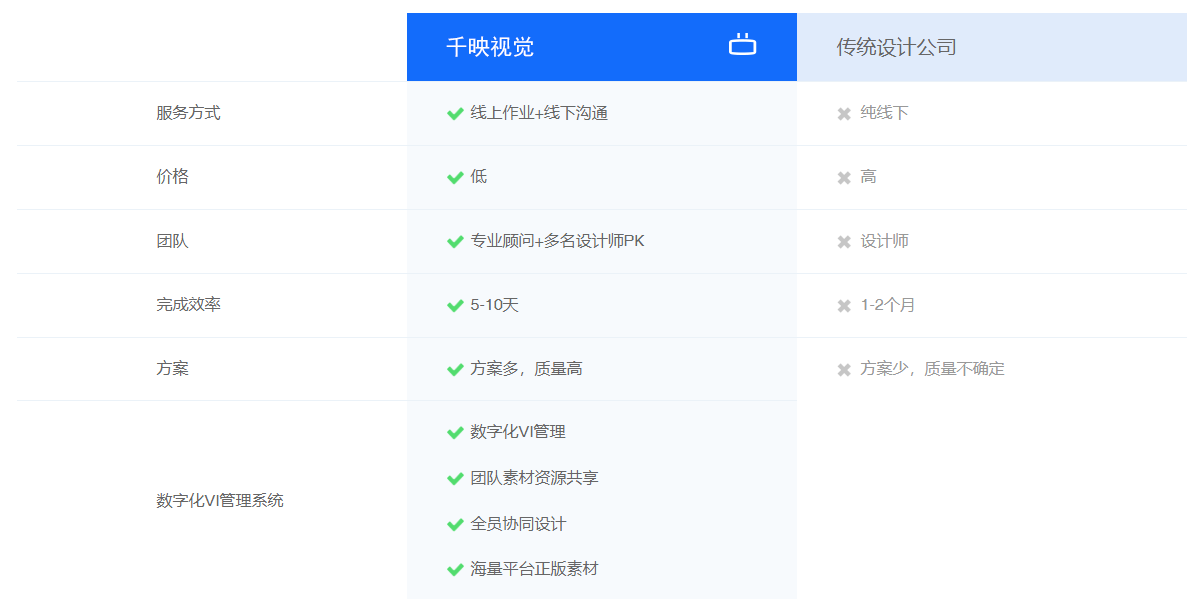Click gray cross beside 1-2个月
The width and height of the screenshot is (1200, 599).
coord(844,306)
